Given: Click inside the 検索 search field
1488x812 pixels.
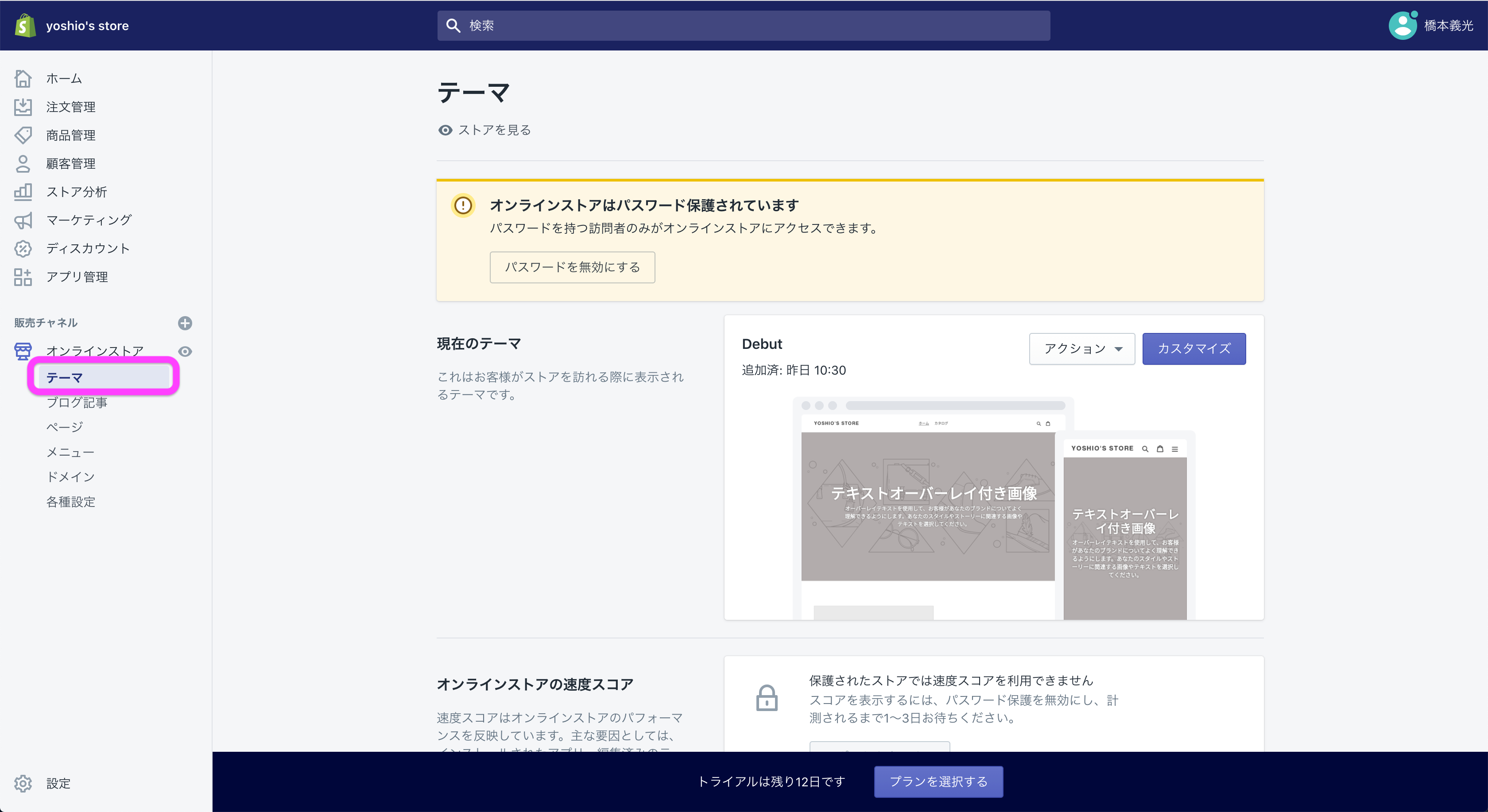Looking at the screenshot, I should point(743,25).
